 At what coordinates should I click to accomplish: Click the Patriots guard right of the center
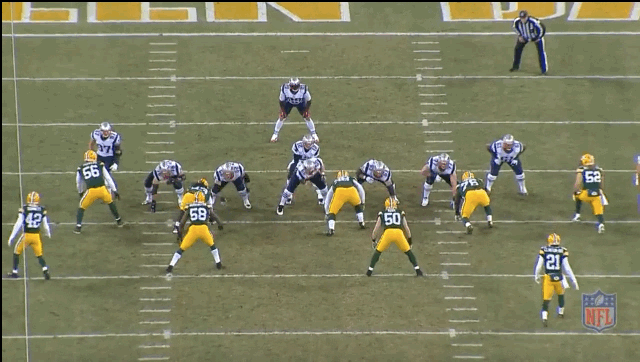click(x=377, y=179)
